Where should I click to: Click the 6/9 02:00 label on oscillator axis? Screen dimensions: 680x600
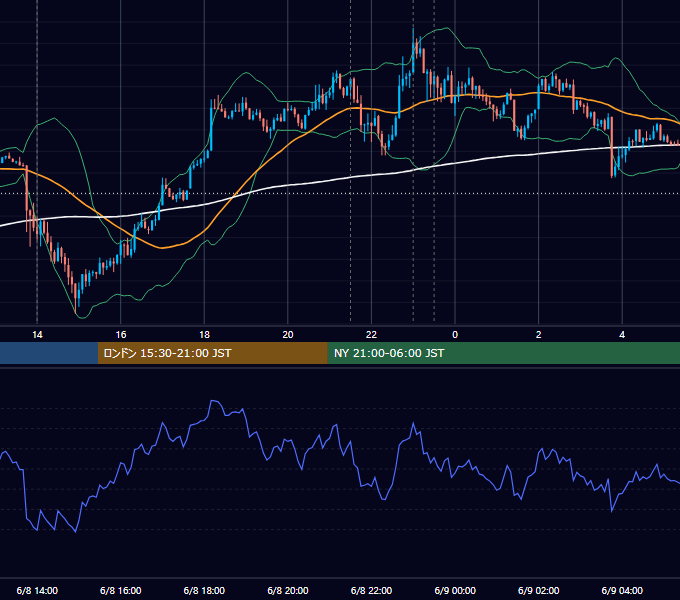tap(539, 590)
